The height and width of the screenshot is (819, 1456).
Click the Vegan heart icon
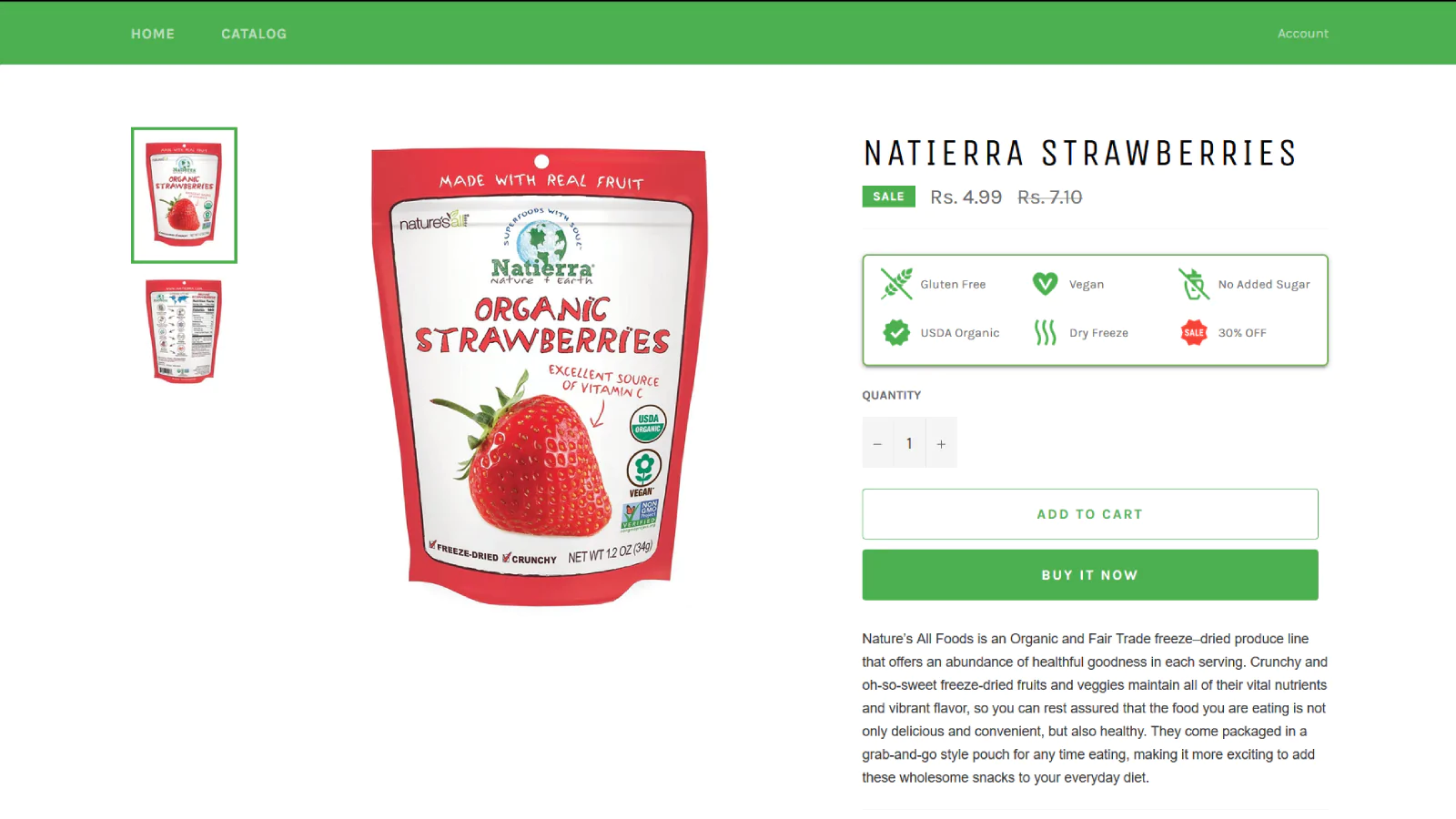(1046, 284)
